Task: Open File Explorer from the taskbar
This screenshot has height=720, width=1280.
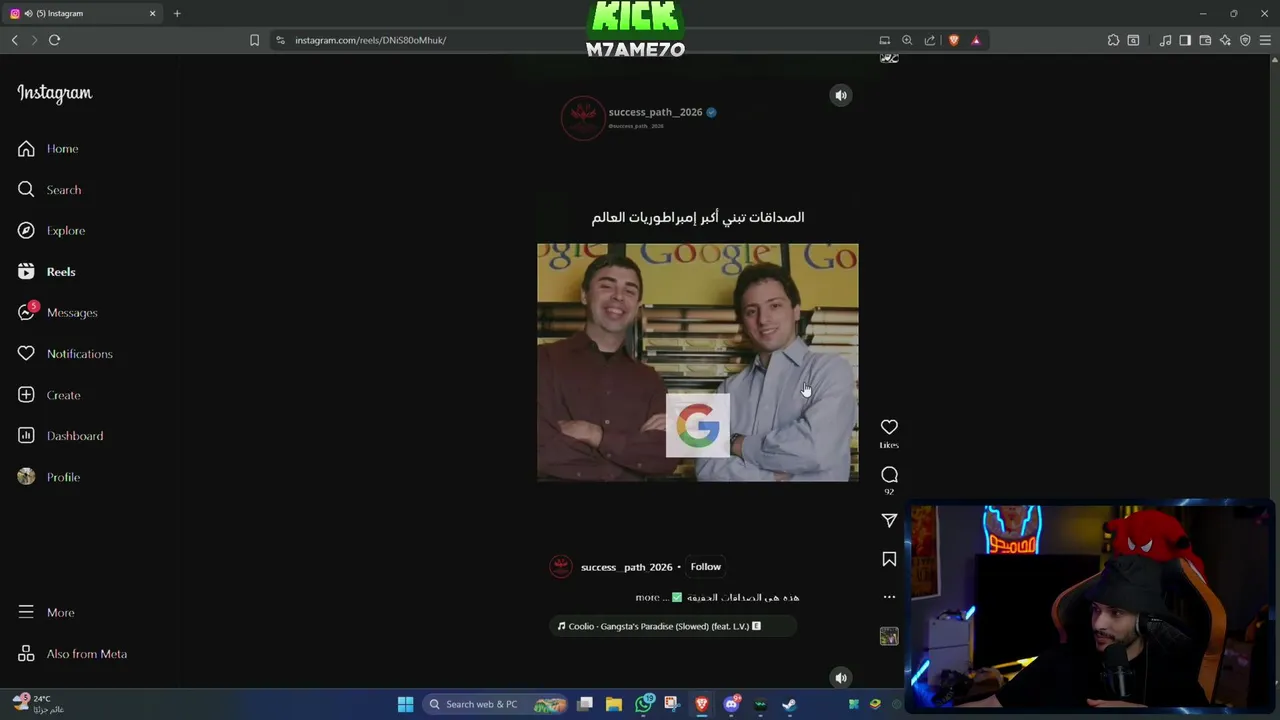Action: click(614, 704)
